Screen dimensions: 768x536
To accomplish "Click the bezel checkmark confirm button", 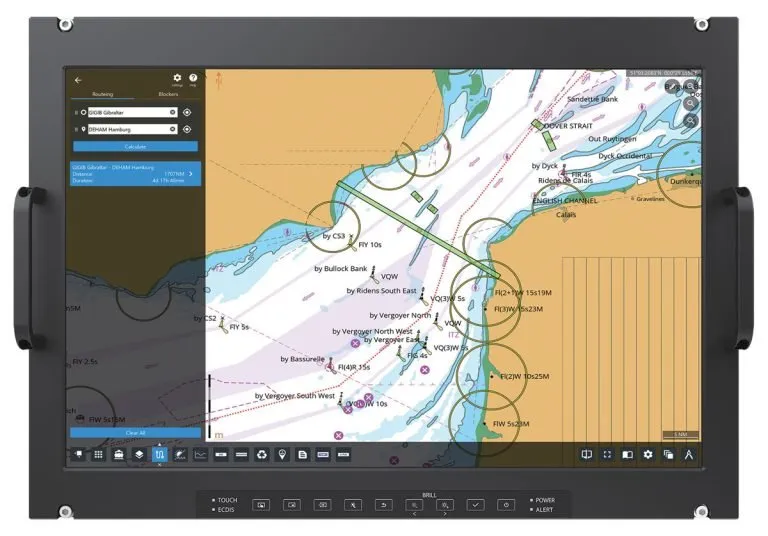I will pyautogui.click(x=476, y=505).
